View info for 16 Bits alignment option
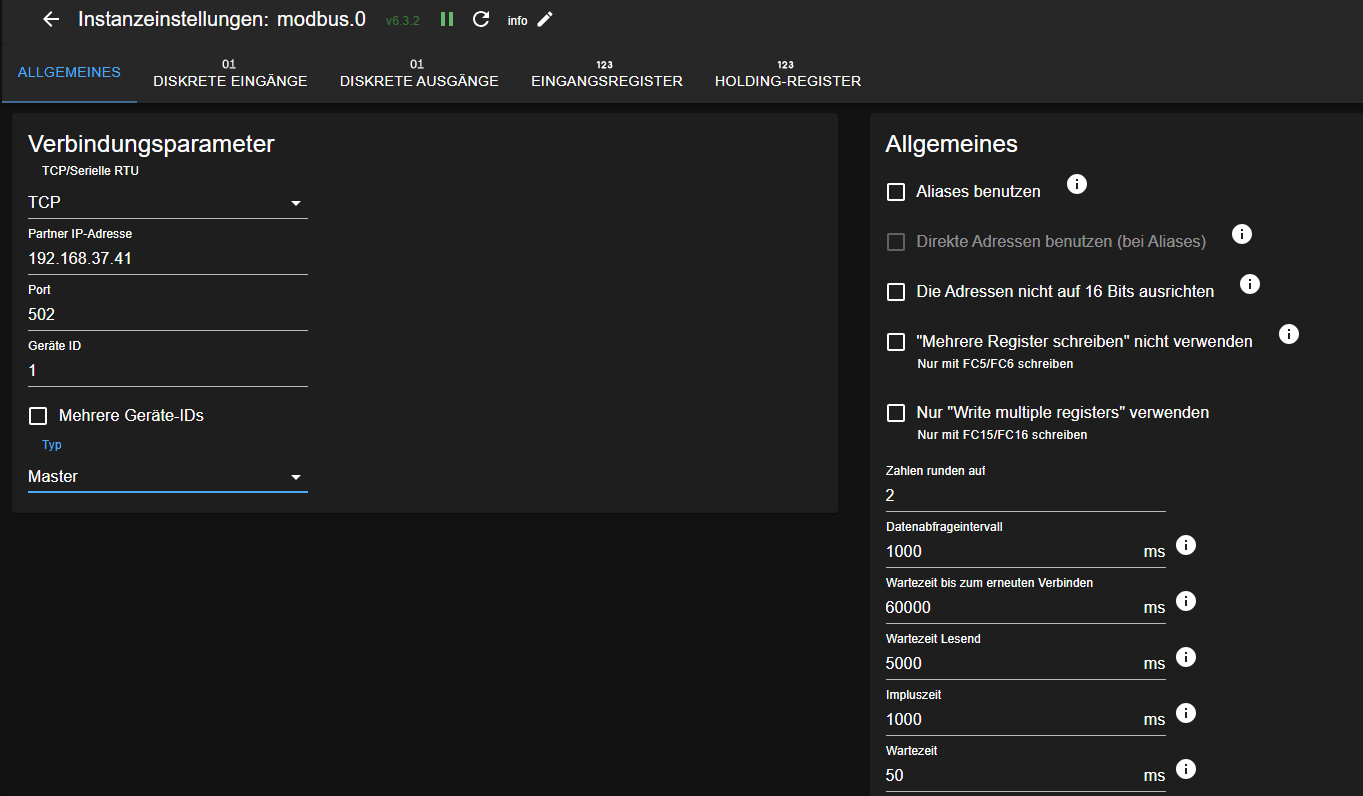This screenshot has width=1363, height=796. click(x=1249, y=284)
